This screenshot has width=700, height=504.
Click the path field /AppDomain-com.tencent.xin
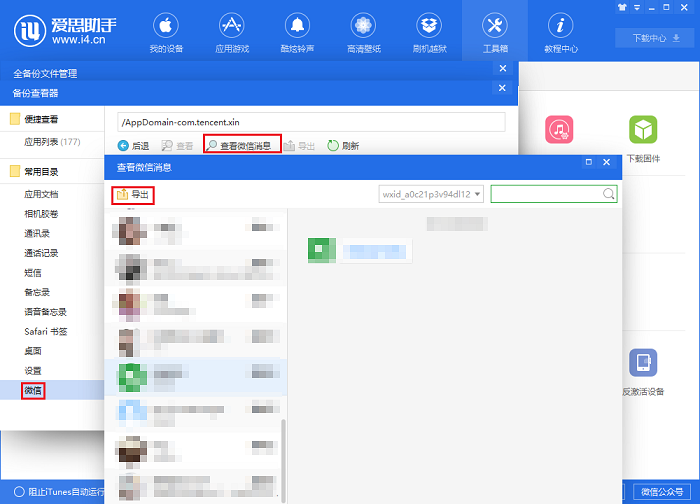pyautogui.click(x=311, y=122)
